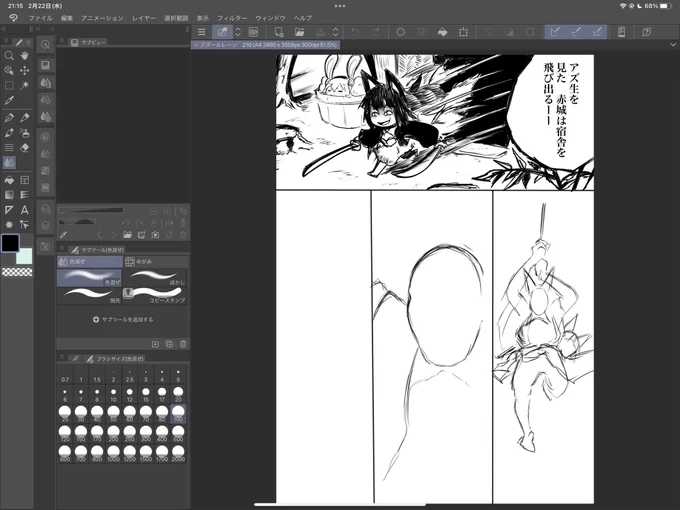This screenshot has width=680, height=510.
Task: Select the black main color swatch
Action: (10, 243)
